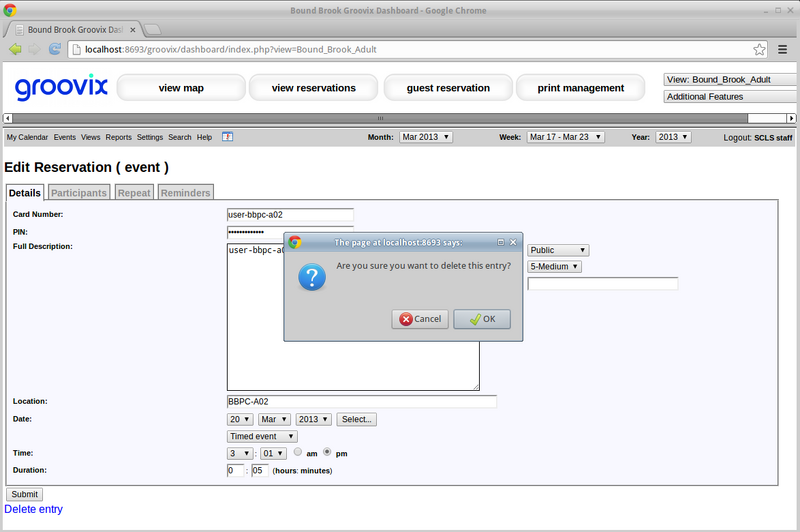Close the Bound Brook Groovix tab
The height and width of the screenshot is (532, 800).
click(133, 30)
